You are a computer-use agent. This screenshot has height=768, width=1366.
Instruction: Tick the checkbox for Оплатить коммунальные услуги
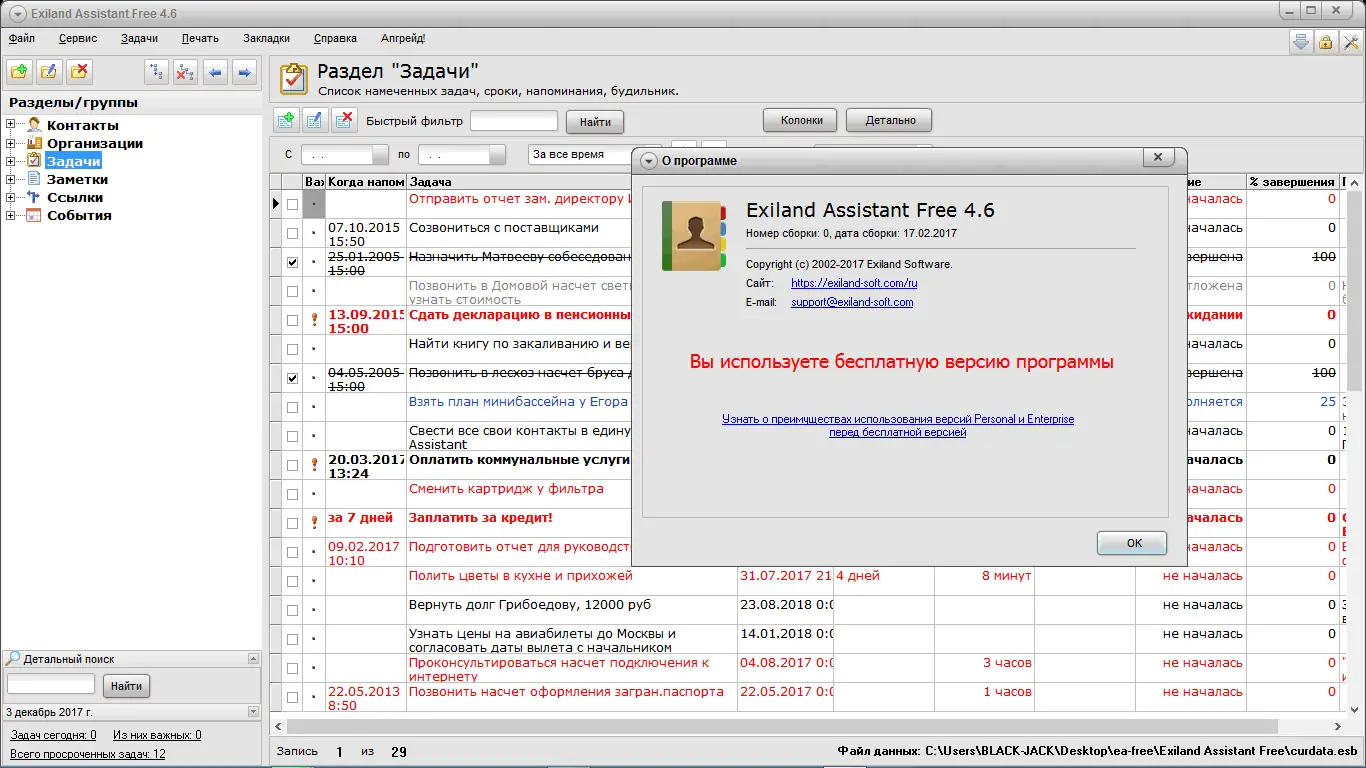(x=292, y=465)
